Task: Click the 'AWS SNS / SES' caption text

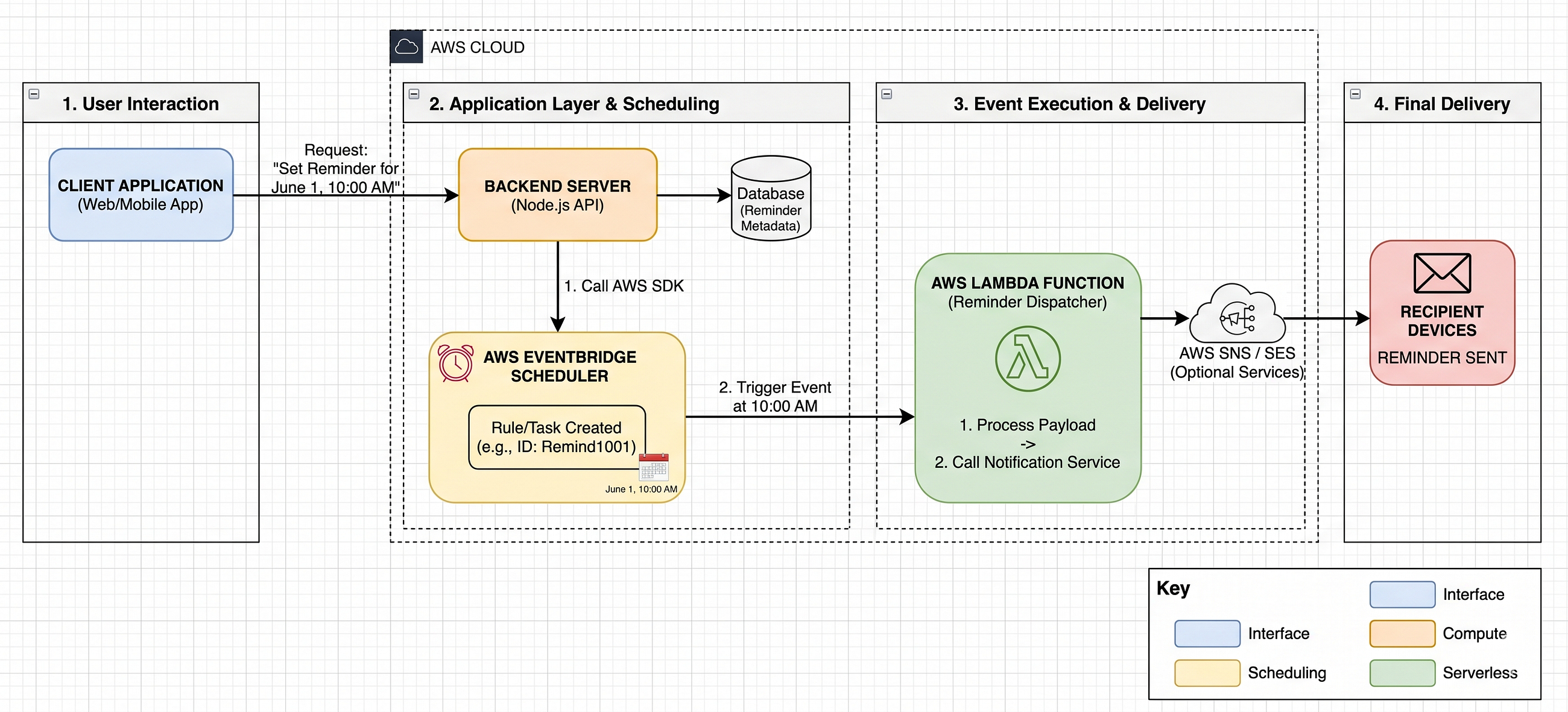Action: 1238,353
